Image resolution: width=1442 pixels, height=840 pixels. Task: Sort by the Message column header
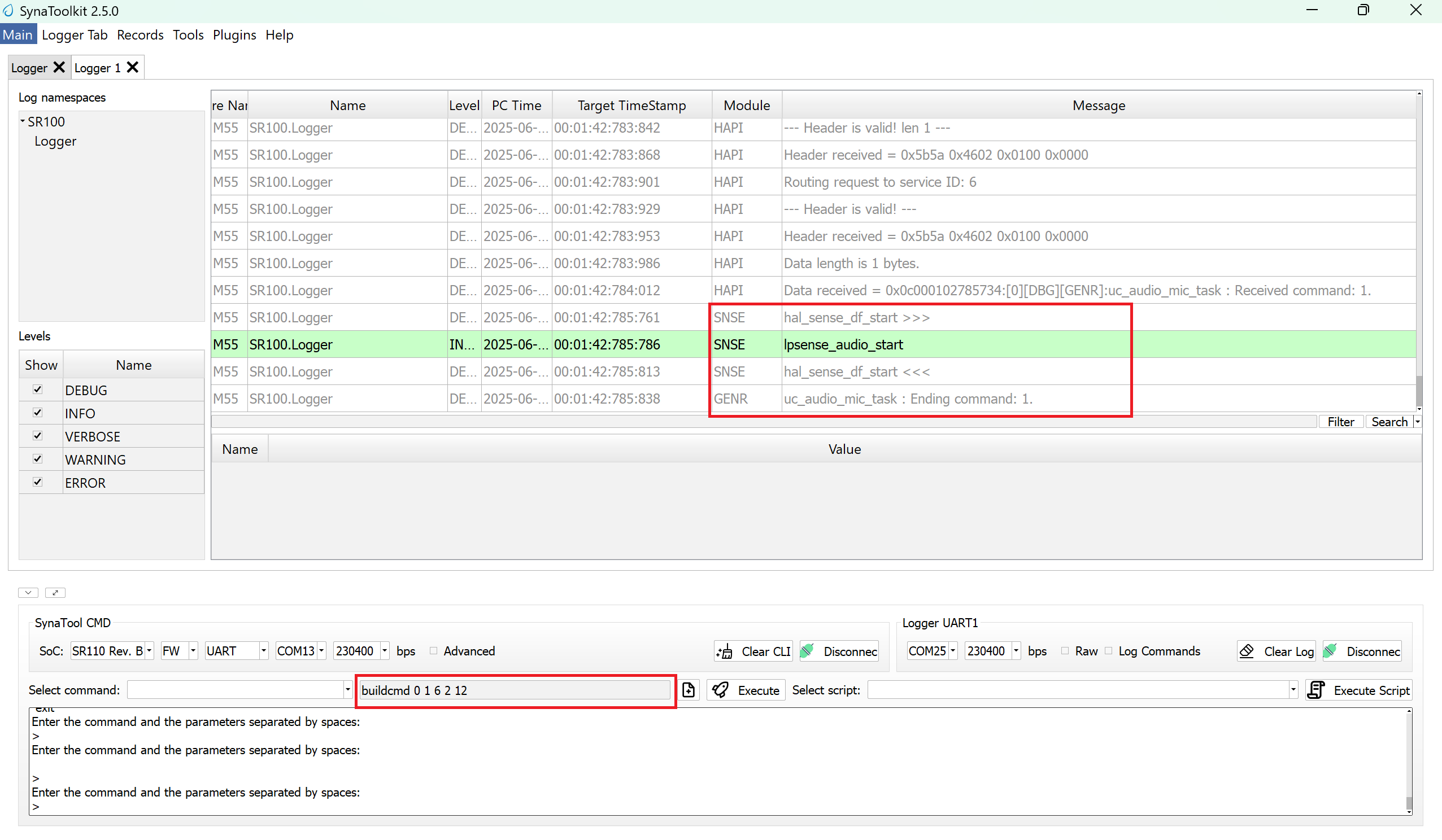click(1099, 105)
